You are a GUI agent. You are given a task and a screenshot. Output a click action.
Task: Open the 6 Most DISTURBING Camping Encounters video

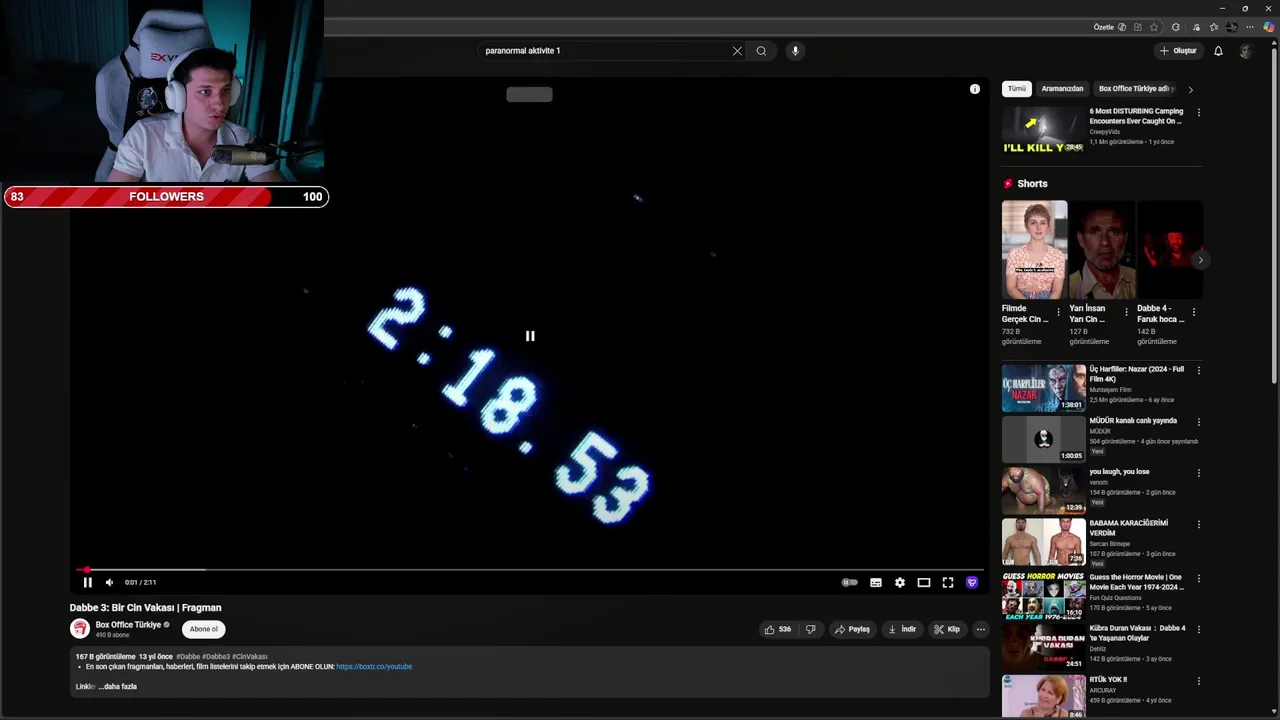pyautogui.click(x=1044, y=131)
